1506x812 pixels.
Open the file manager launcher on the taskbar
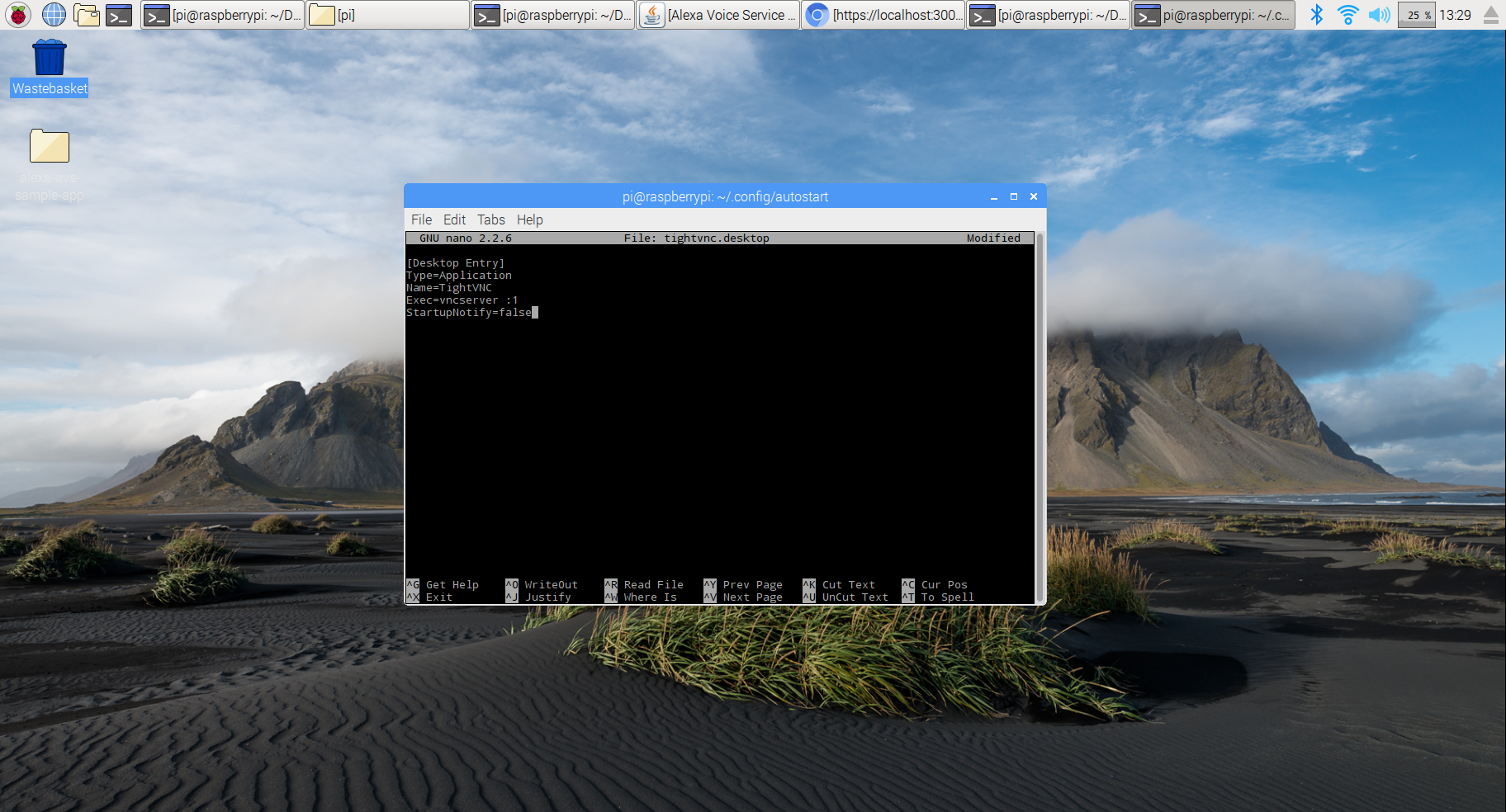tap(87, 14)
